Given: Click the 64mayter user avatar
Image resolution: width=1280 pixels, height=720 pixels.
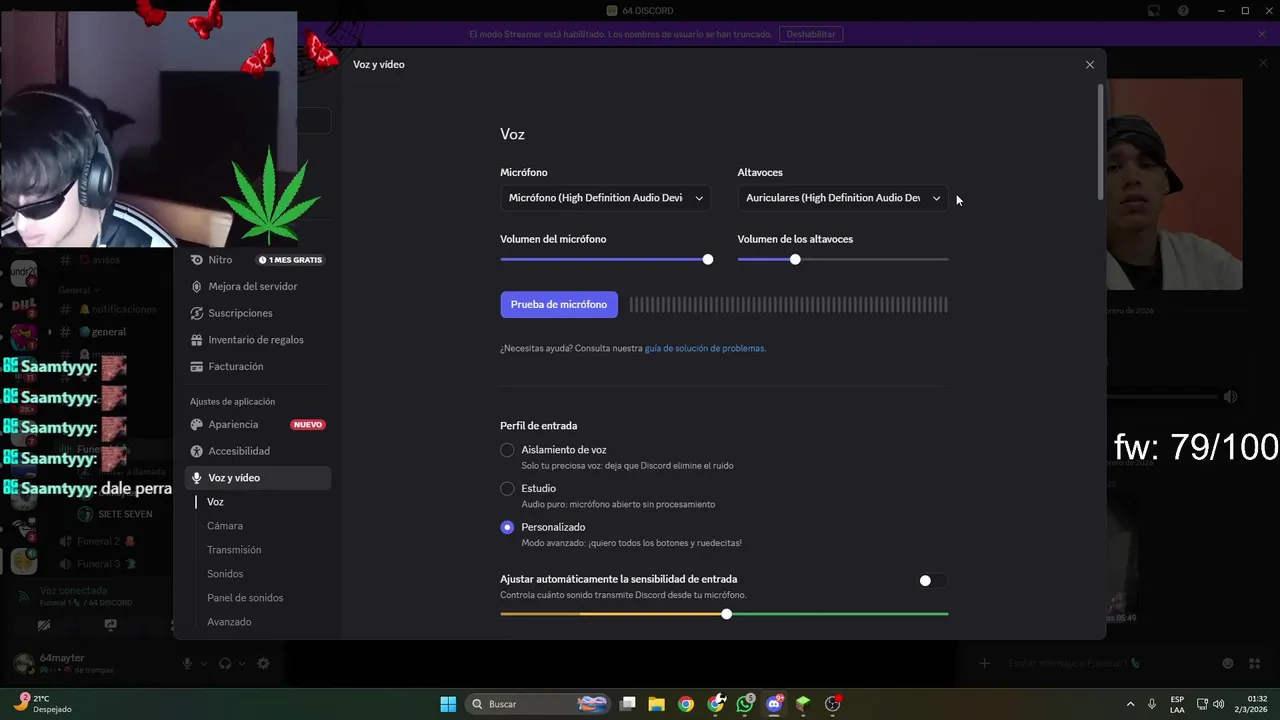Looking at the screenshot, I should (23, 663).
